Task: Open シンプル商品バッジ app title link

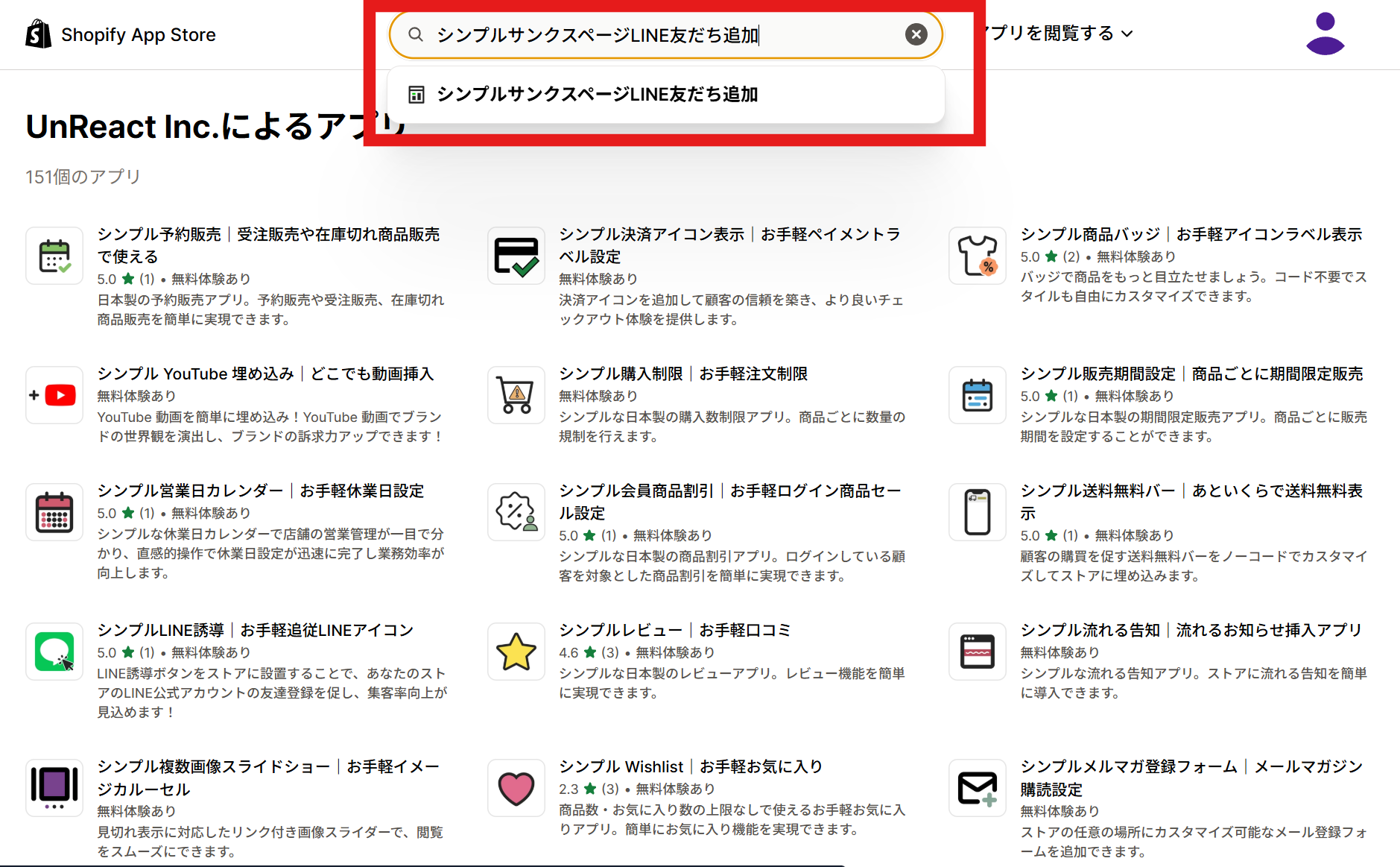Action: coord(1191,234)
